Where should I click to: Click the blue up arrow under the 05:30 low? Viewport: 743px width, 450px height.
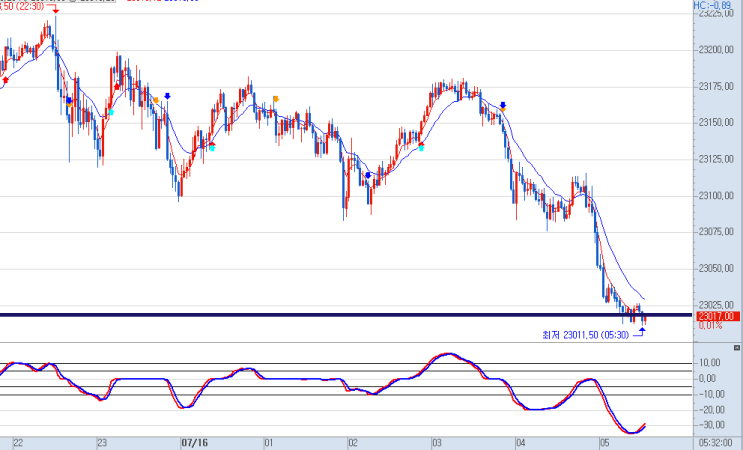[642, 330]
